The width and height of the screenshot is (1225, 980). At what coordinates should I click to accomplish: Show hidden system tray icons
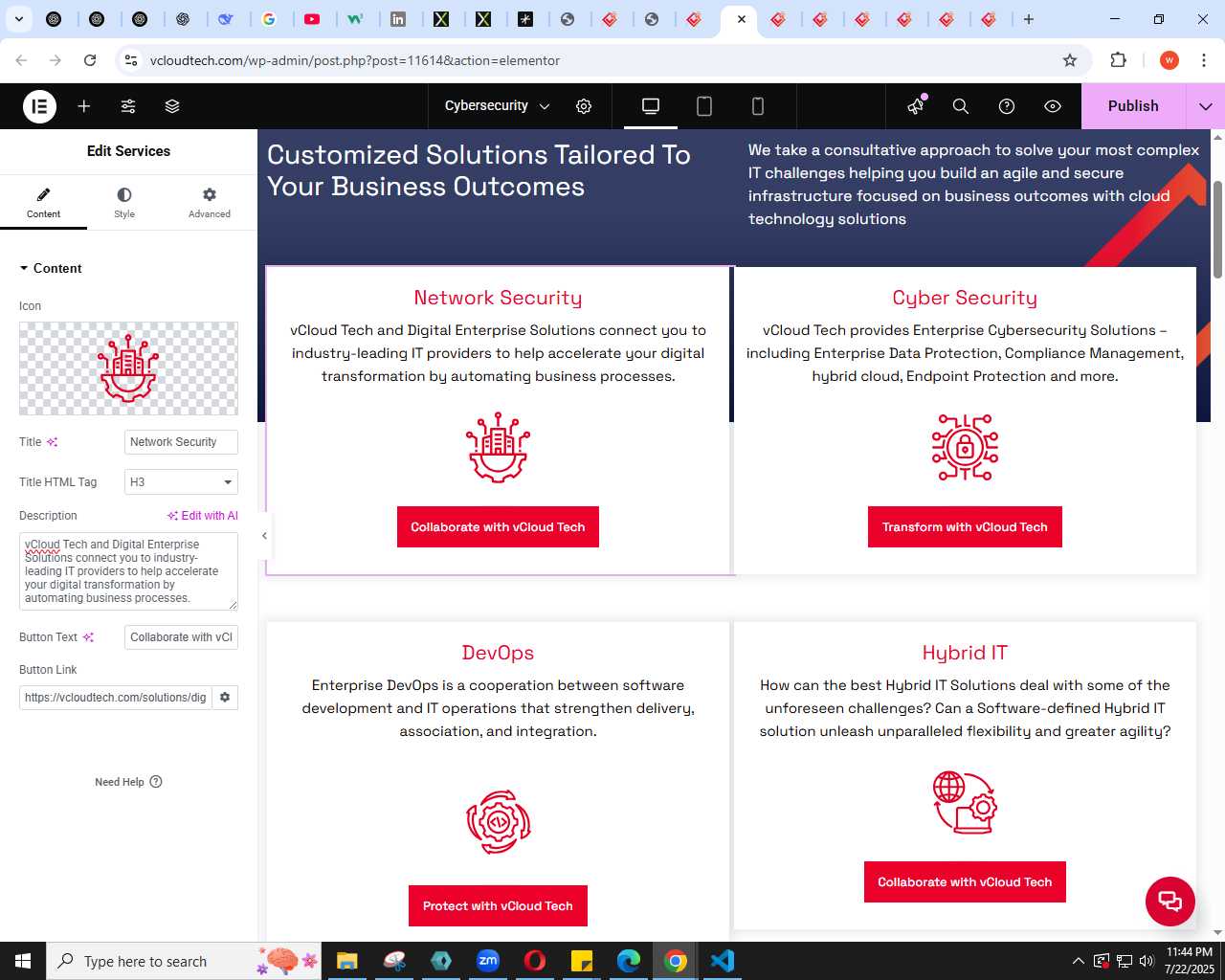1079,961
